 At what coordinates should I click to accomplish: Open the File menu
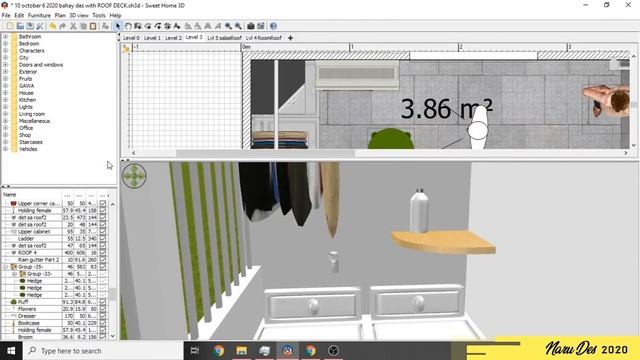click(6, 15)
